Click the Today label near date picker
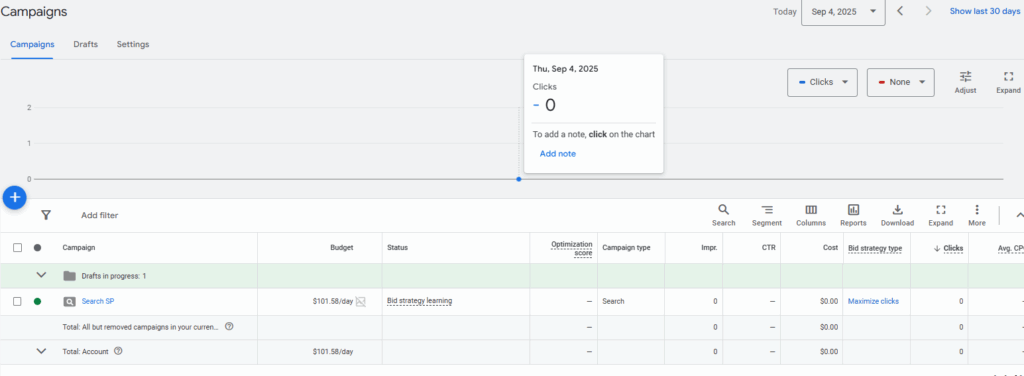The image size is (1024, 376). click(784, 12)
